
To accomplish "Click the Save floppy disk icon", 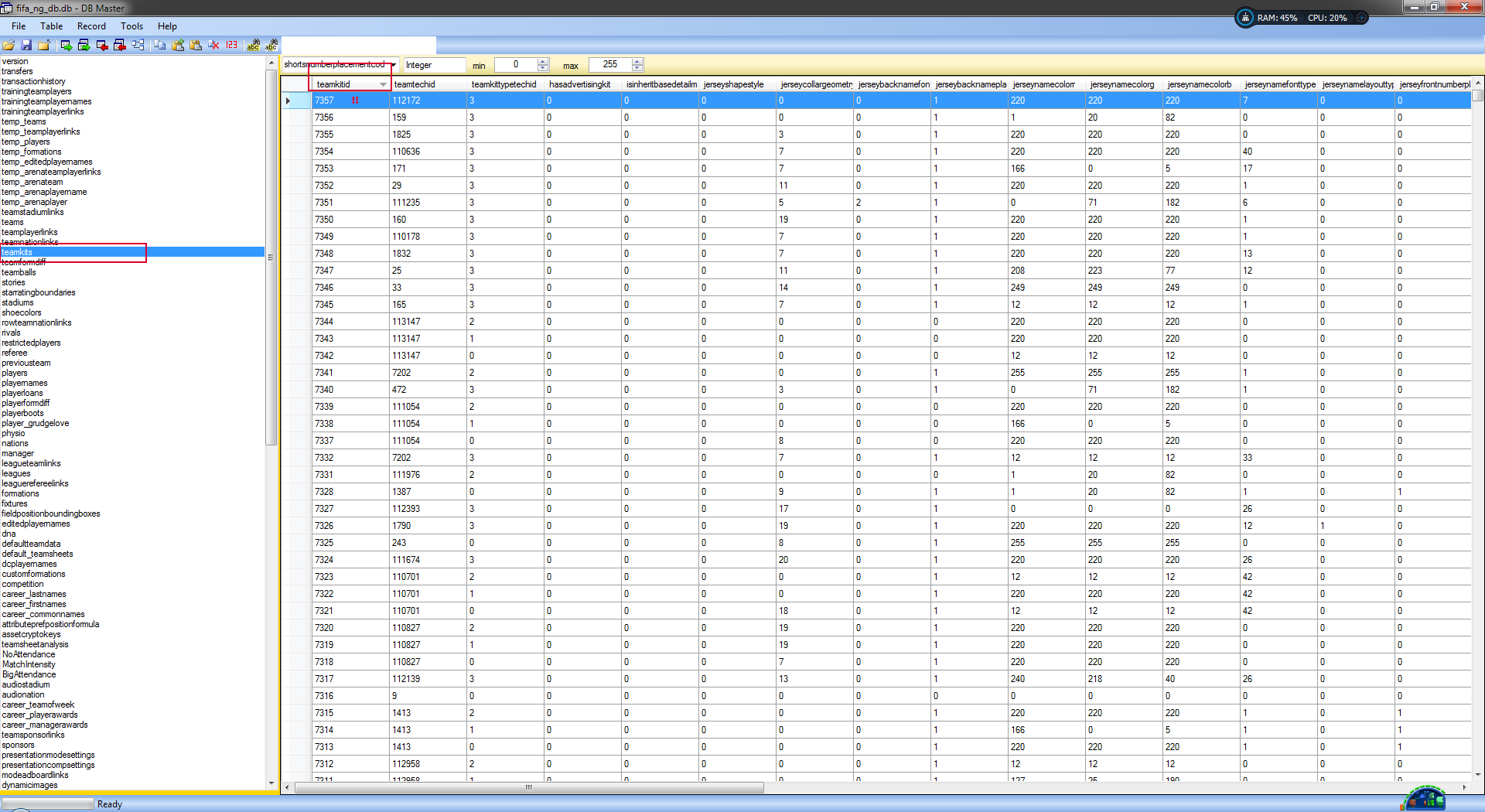I will point(26,46).
